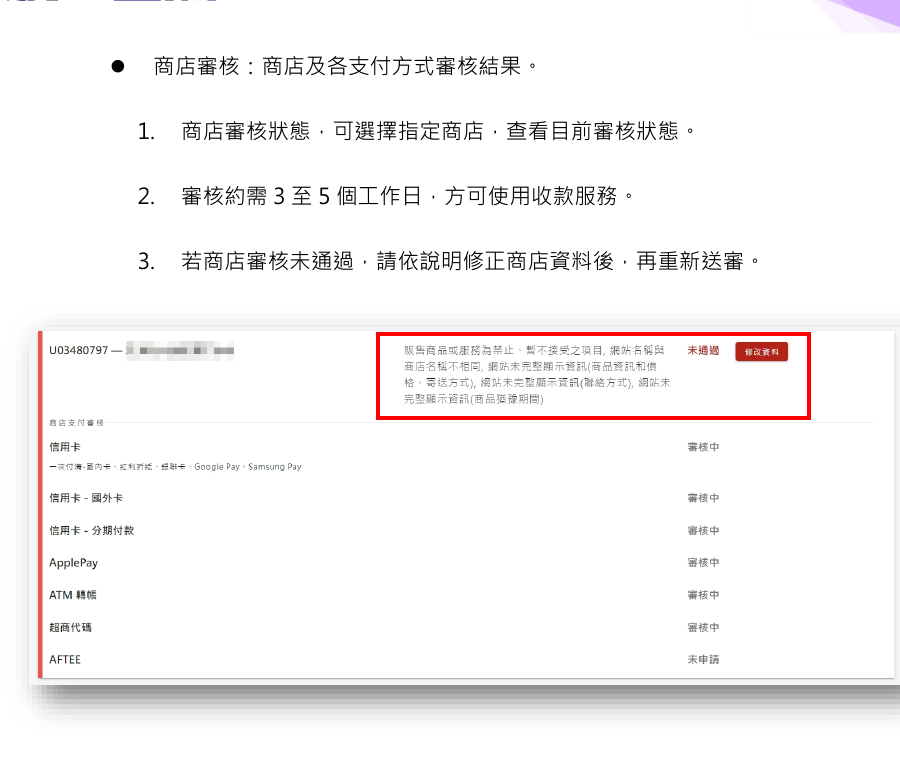Click the line 審核約需 3 至 5 個工作日
900x760 pixels.
[x=408, y=196]
